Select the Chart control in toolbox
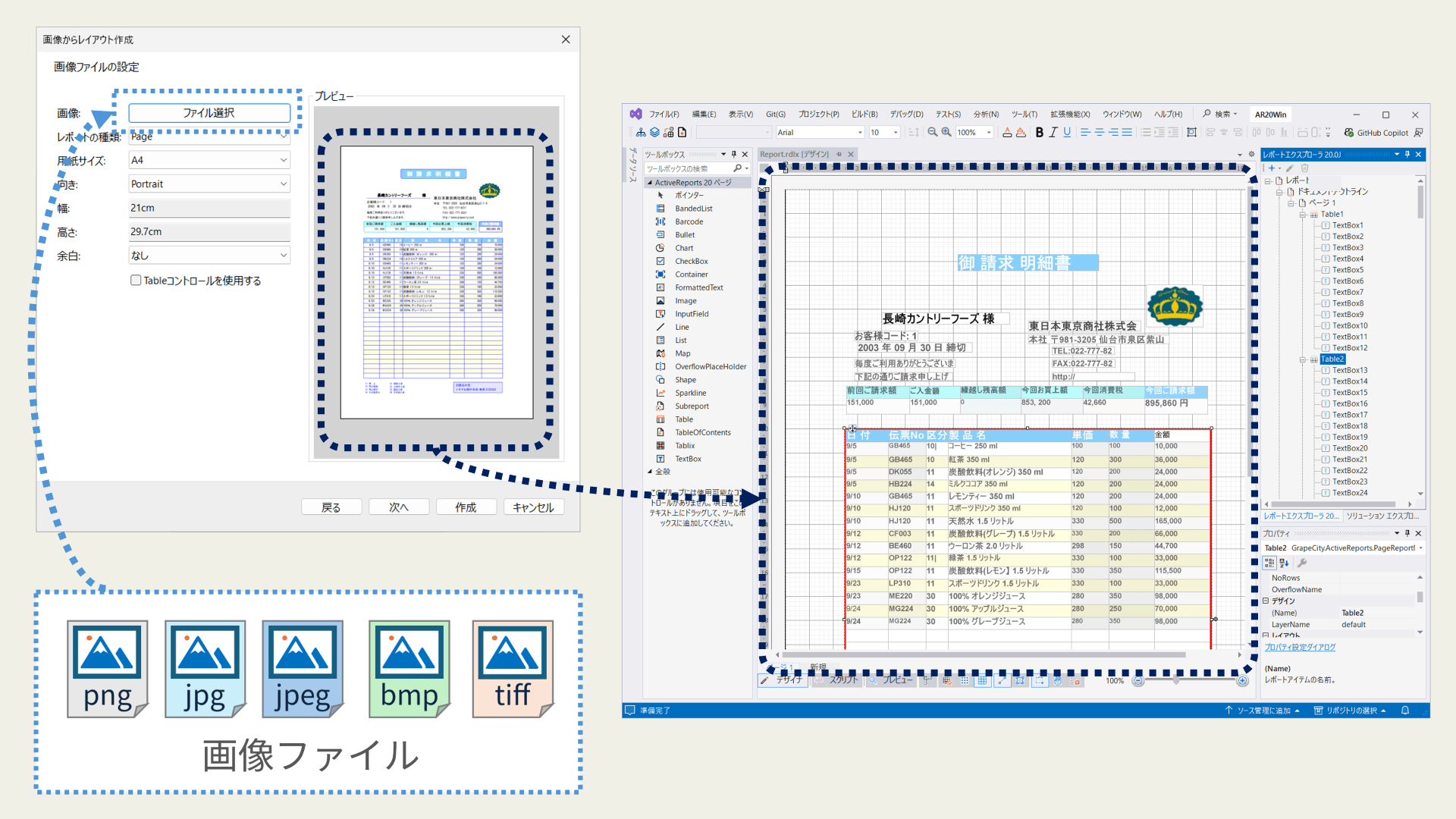 click(684, 248)
